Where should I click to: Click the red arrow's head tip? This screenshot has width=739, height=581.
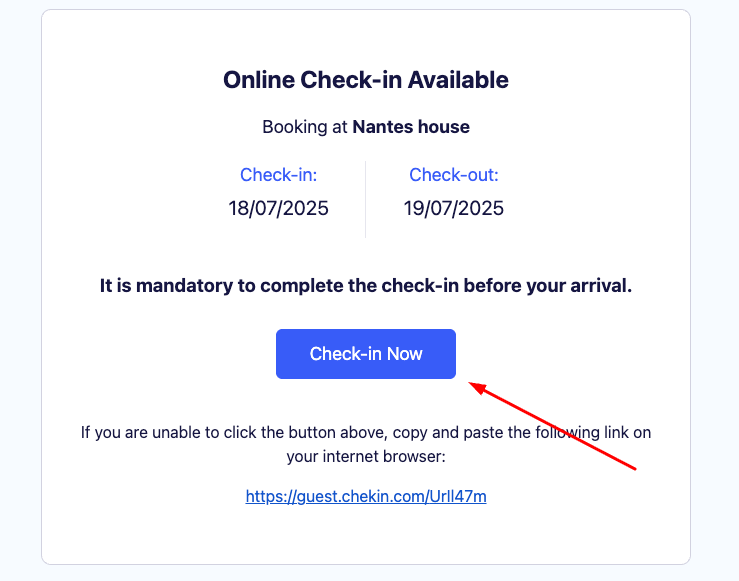click(472, 383)
